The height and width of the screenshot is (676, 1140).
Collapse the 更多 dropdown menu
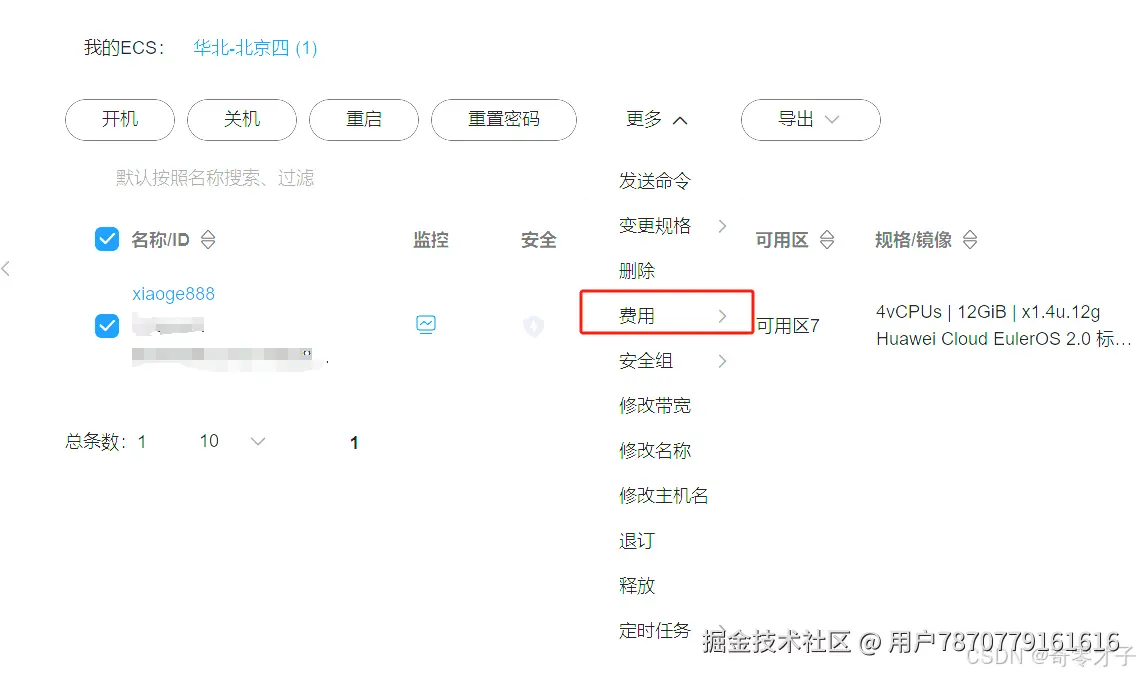tap(657, 120)
